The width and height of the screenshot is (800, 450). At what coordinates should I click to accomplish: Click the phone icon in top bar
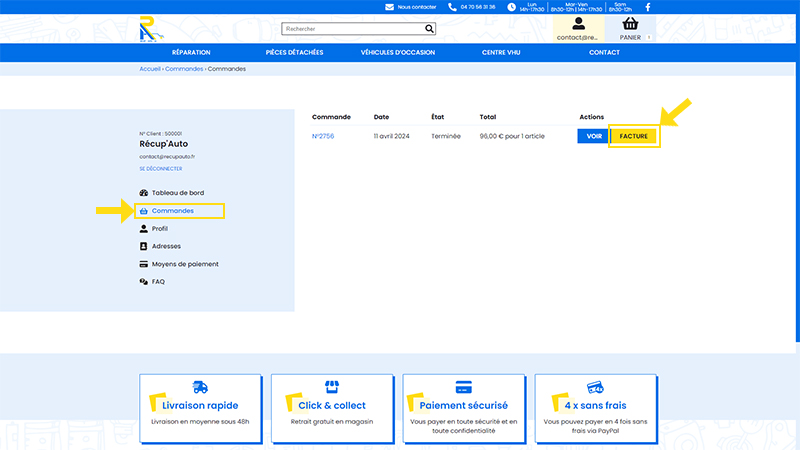point(452,7)
